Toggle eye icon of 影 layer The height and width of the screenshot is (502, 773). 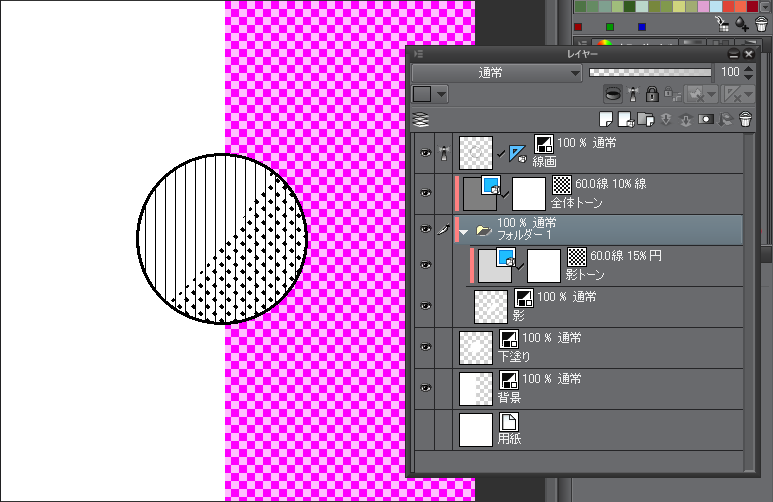(x=424, y=306)
